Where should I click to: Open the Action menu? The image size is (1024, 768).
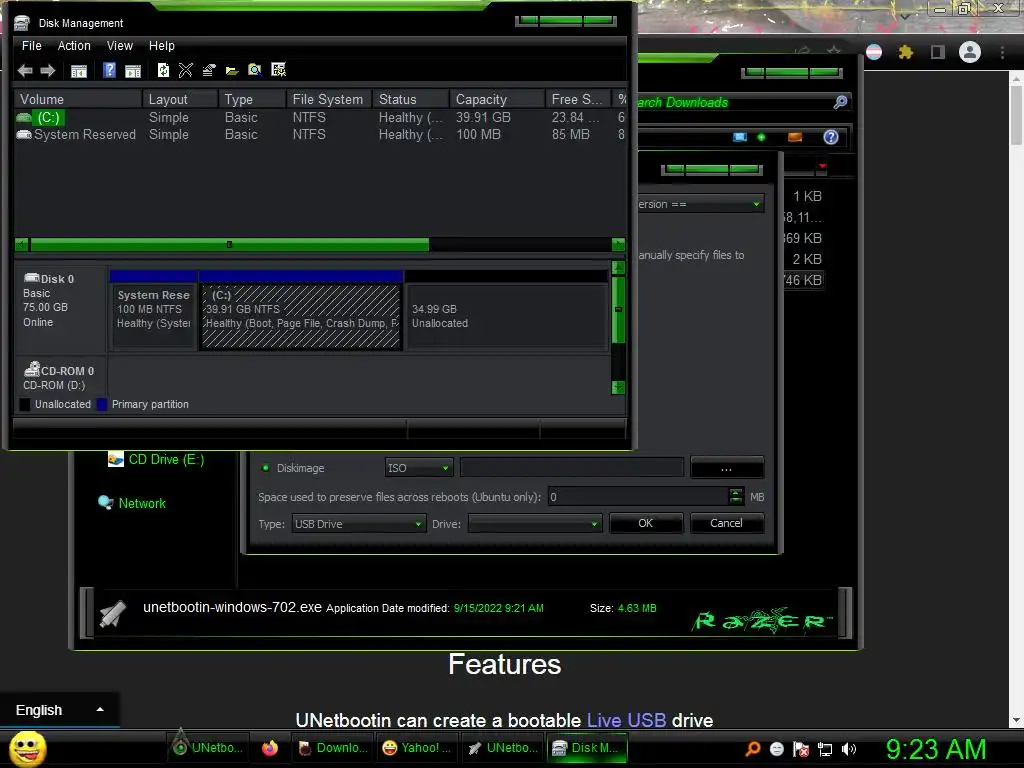pos(74,46)
